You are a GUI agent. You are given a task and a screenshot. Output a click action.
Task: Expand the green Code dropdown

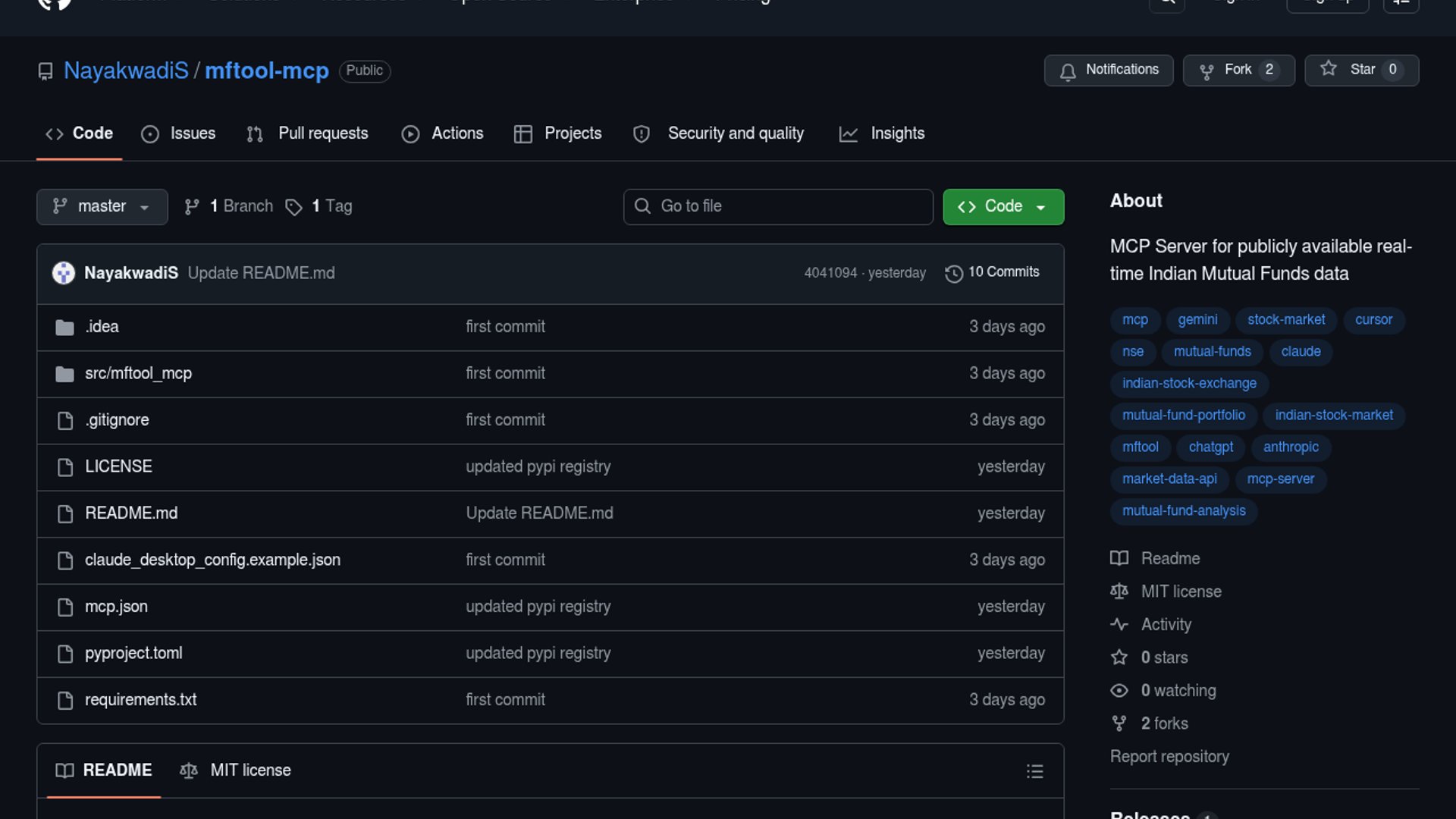point(1003,206)
